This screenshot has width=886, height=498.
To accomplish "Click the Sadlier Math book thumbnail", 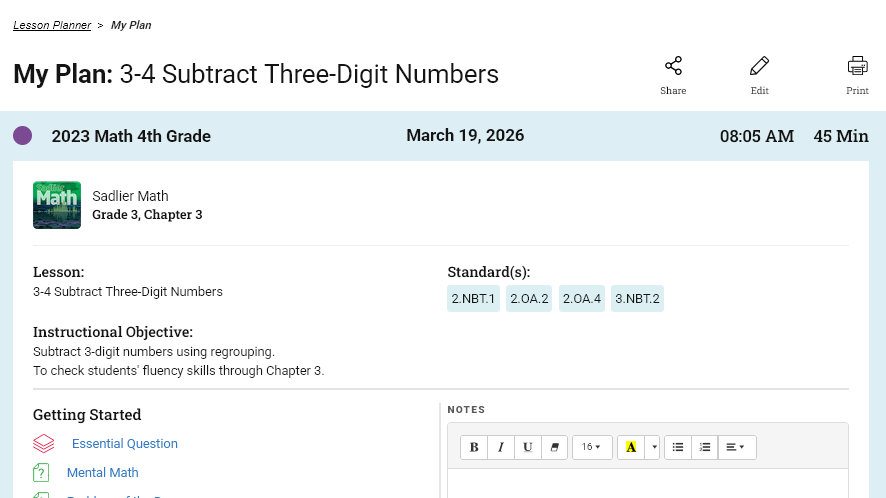I will (57, 205).
